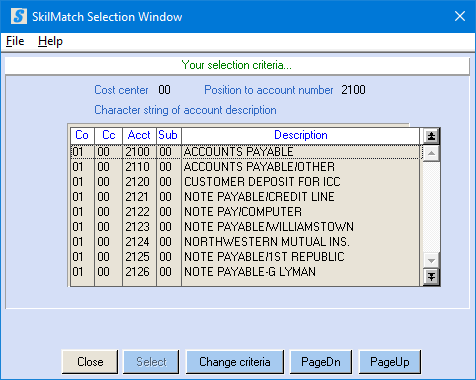This screenshot has width=476, height=380.
Task: Click the SkilMatch app icon in title bar
Action: click(x=19, y=16)
